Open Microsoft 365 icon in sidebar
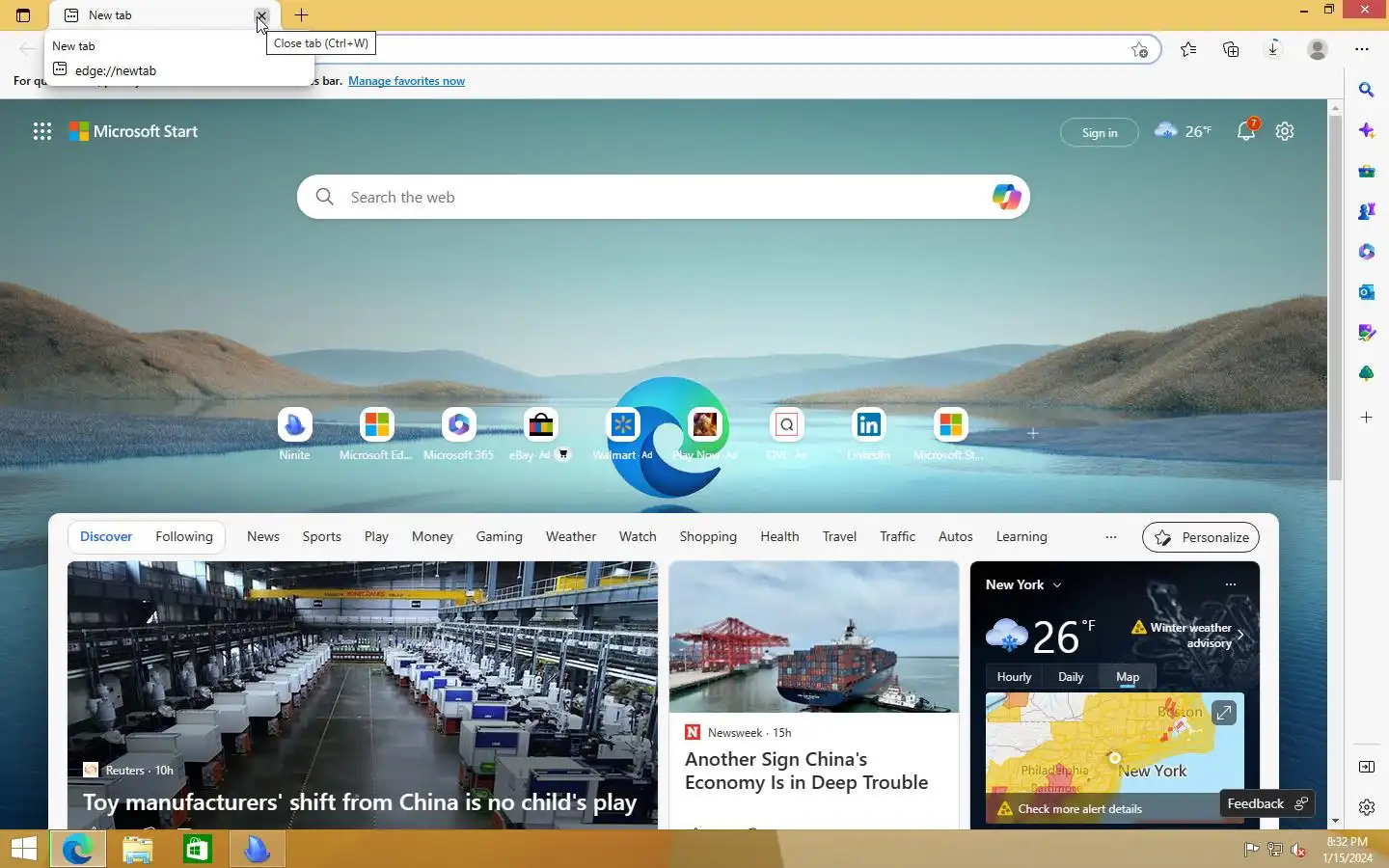Screen dimensions: 1389x868 point(1366,252)
